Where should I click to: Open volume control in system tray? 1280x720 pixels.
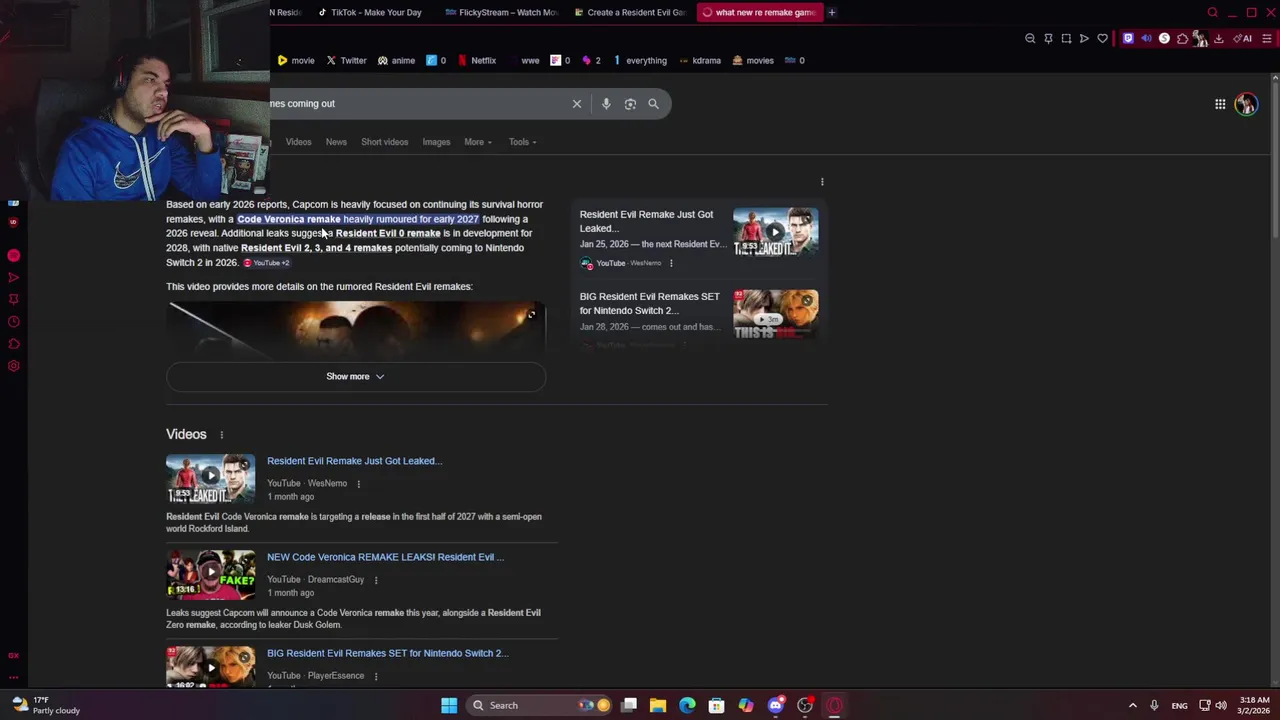coord(1220,706)
